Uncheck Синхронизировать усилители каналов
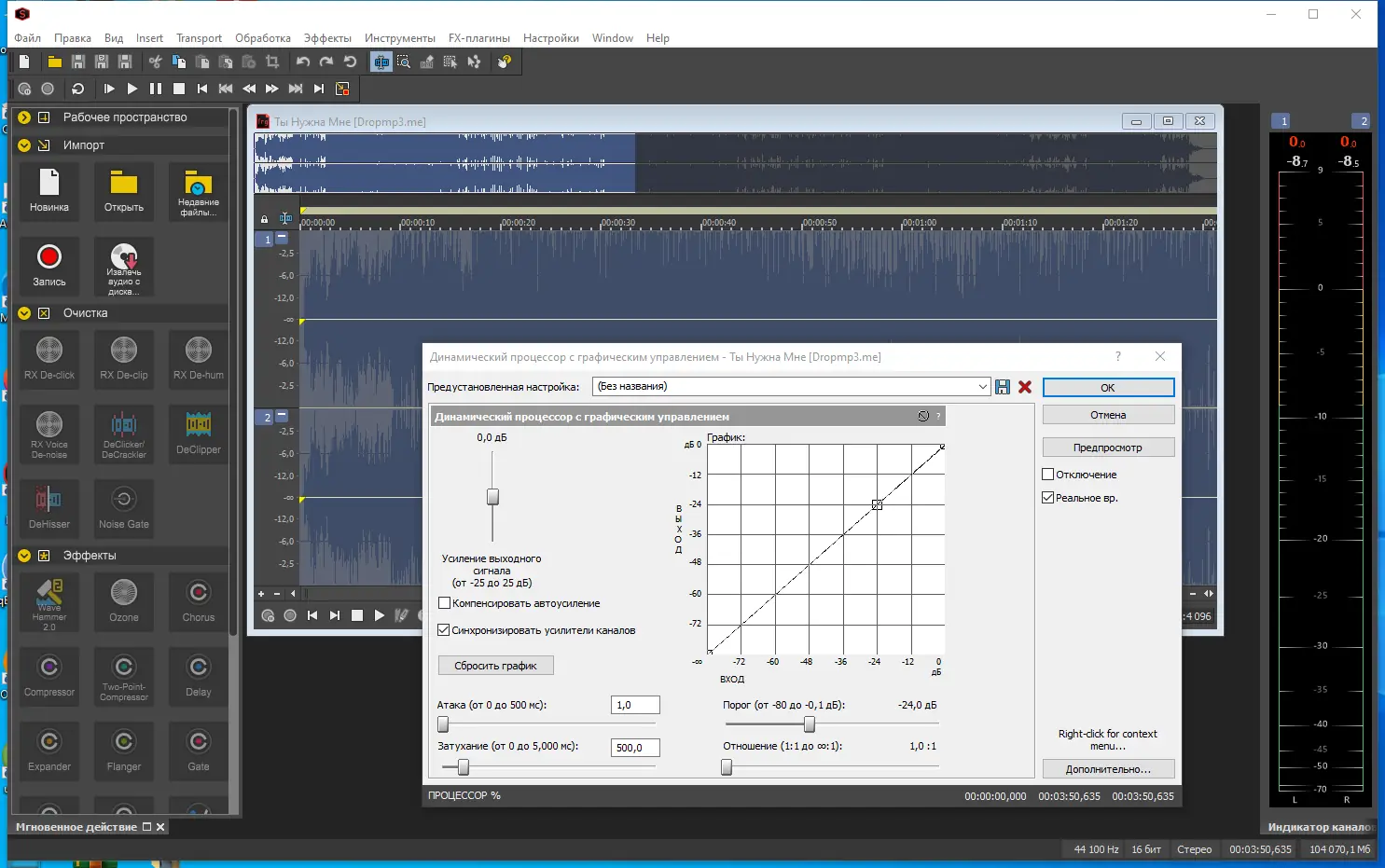The image size is (1385, 868). click(445, 630)
